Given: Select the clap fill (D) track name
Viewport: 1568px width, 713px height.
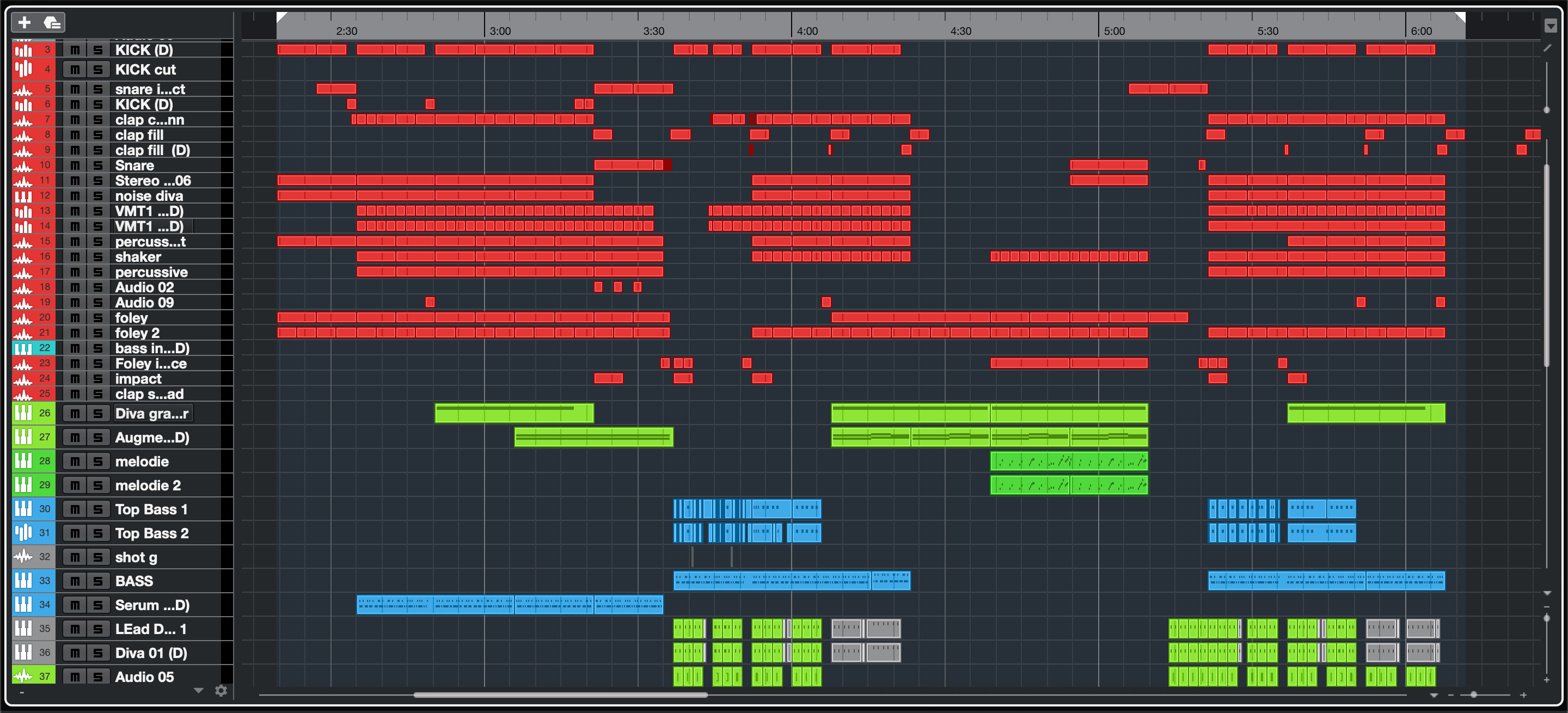Looking at the screenshot, I should (x=153, y=150).
